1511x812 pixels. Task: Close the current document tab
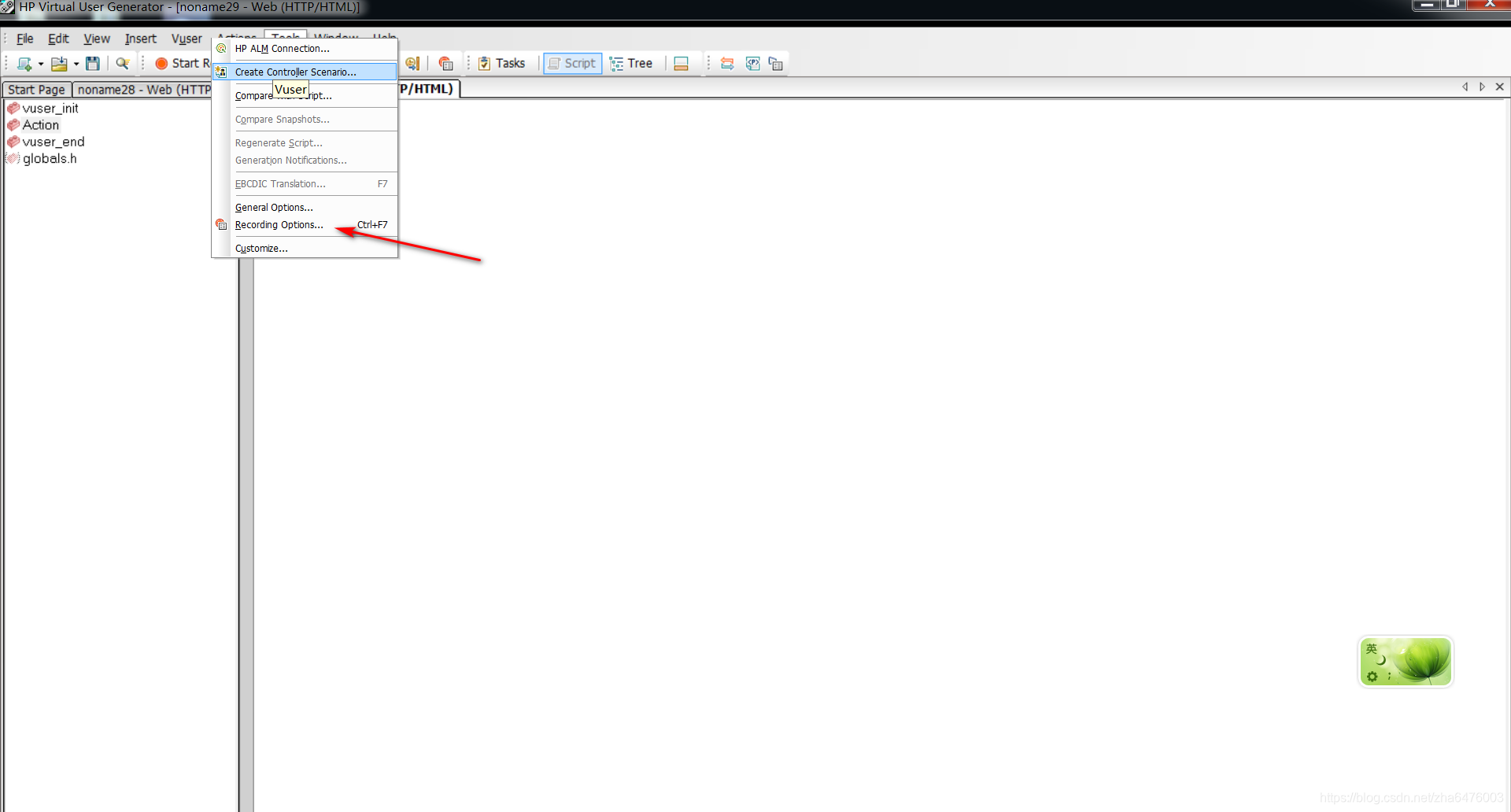tap(1500, 87)
